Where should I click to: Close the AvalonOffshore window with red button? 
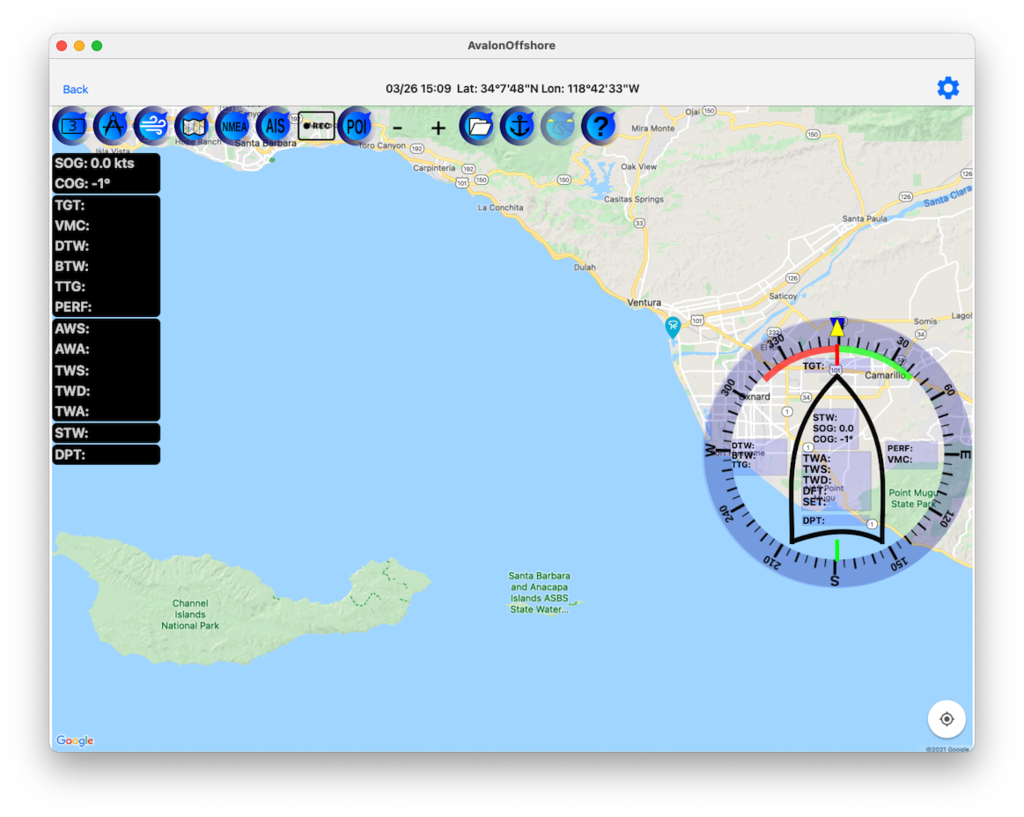click(62, 46)
